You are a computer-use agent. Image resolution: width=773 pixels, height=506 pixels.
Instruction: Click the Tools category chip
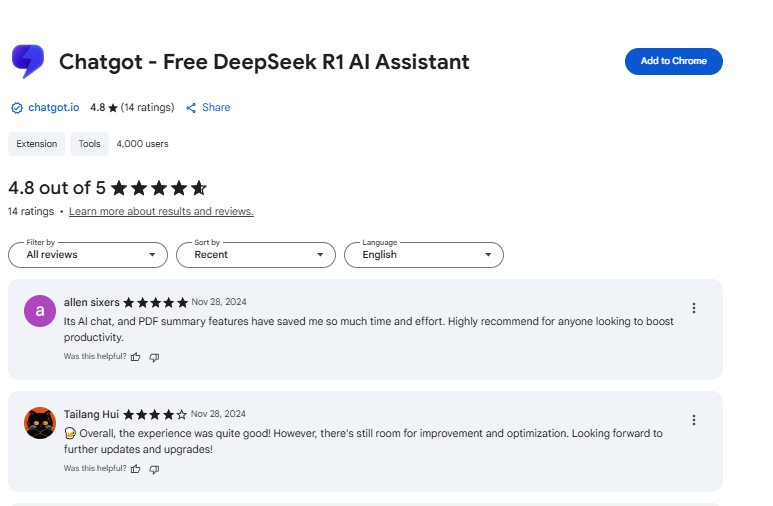click(89, 144)
